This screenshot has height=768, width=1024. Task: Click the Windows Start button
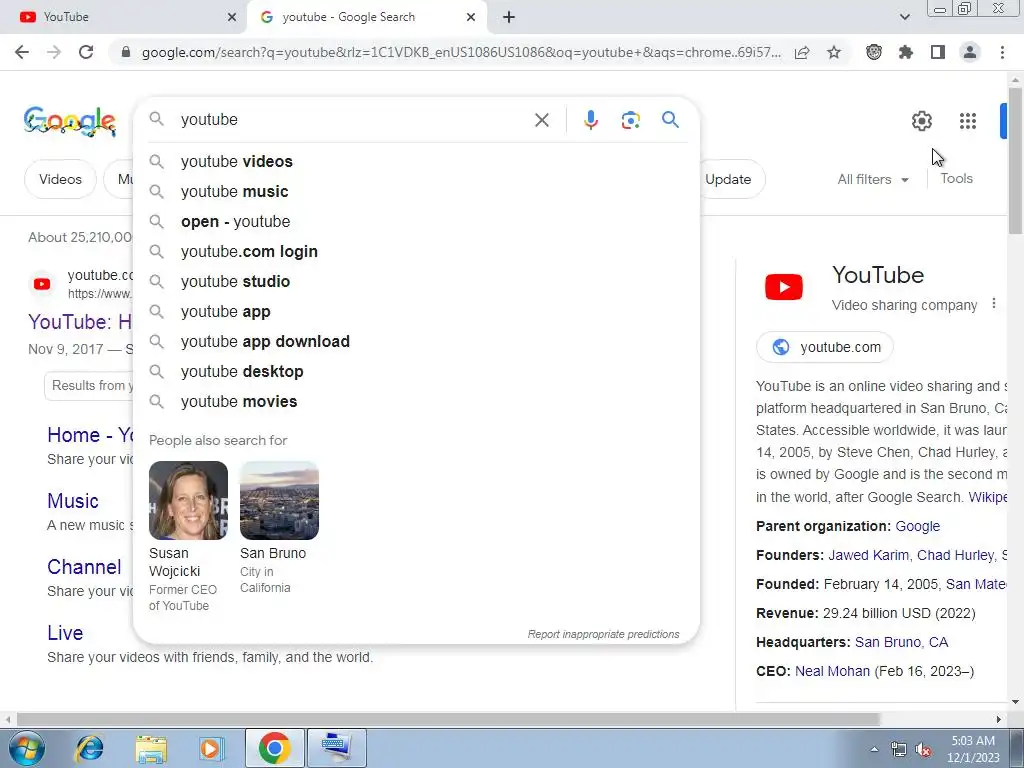pos(26,748)
